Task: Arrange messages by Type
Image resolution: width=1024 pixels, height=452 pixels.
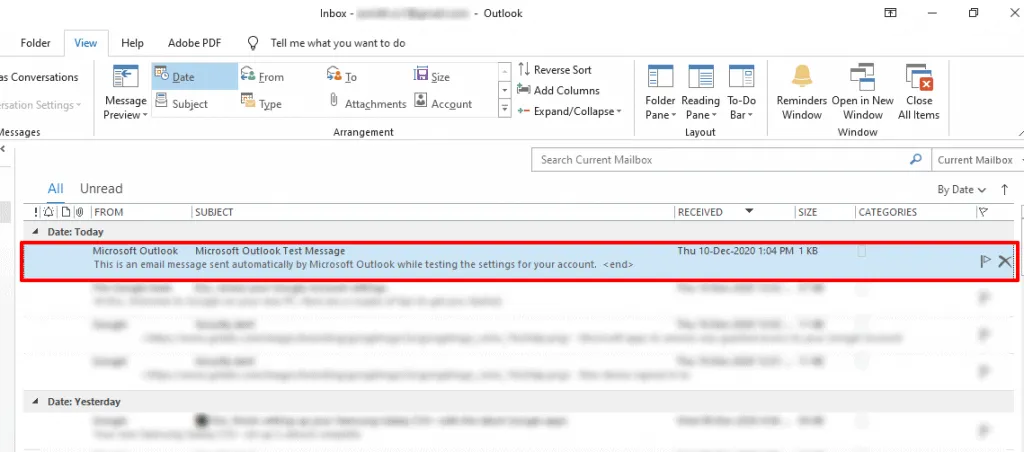Action: tap(261, 103)
